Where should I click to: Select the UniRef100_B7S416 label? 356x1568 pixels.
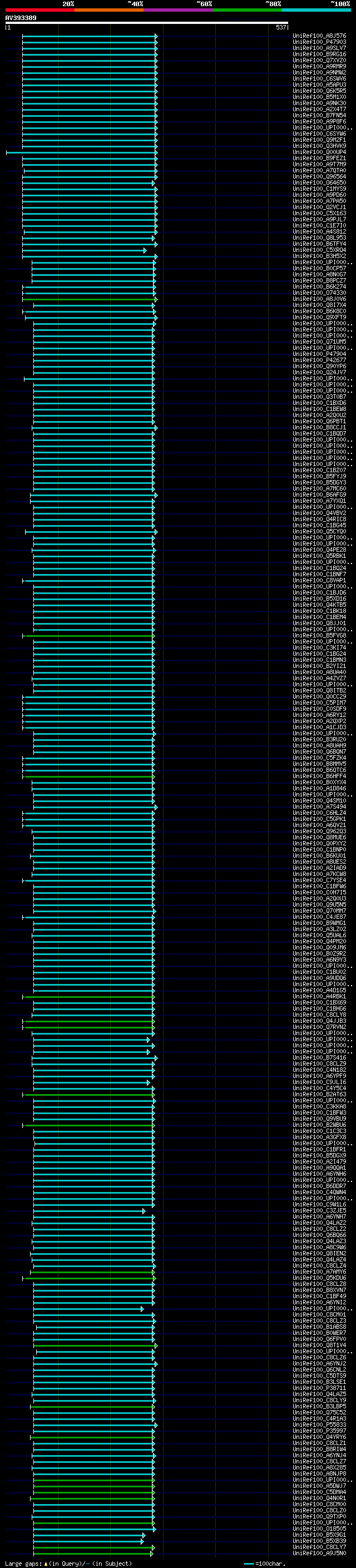(x=319, y=1058)
